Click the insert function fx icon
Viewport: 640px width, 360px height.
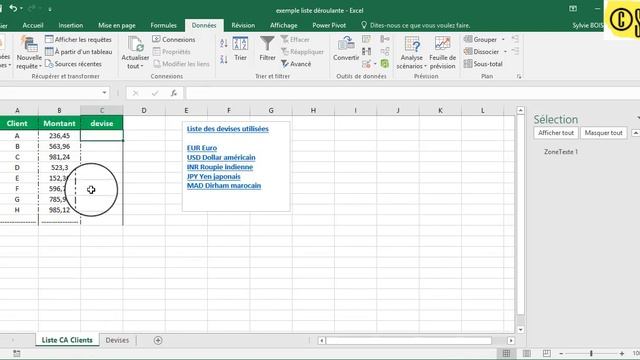click(174, 93)
